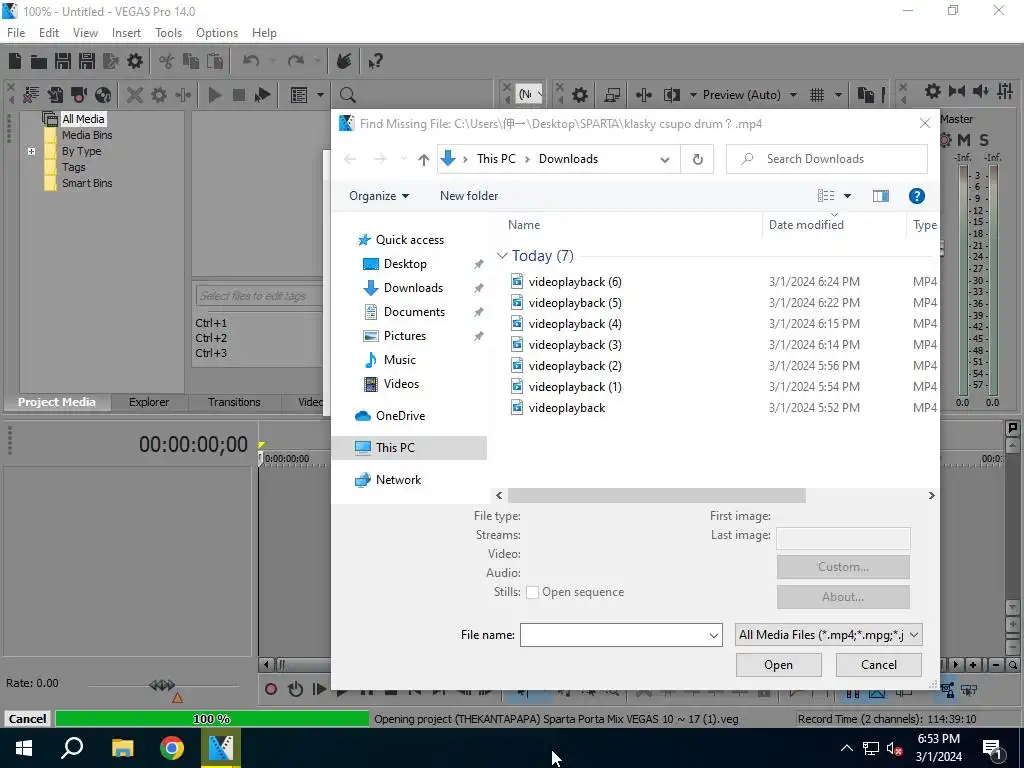This screenshot has width=1024, height=768.
Task: Check the Open sequence checkbox
Action: [532, 592]
